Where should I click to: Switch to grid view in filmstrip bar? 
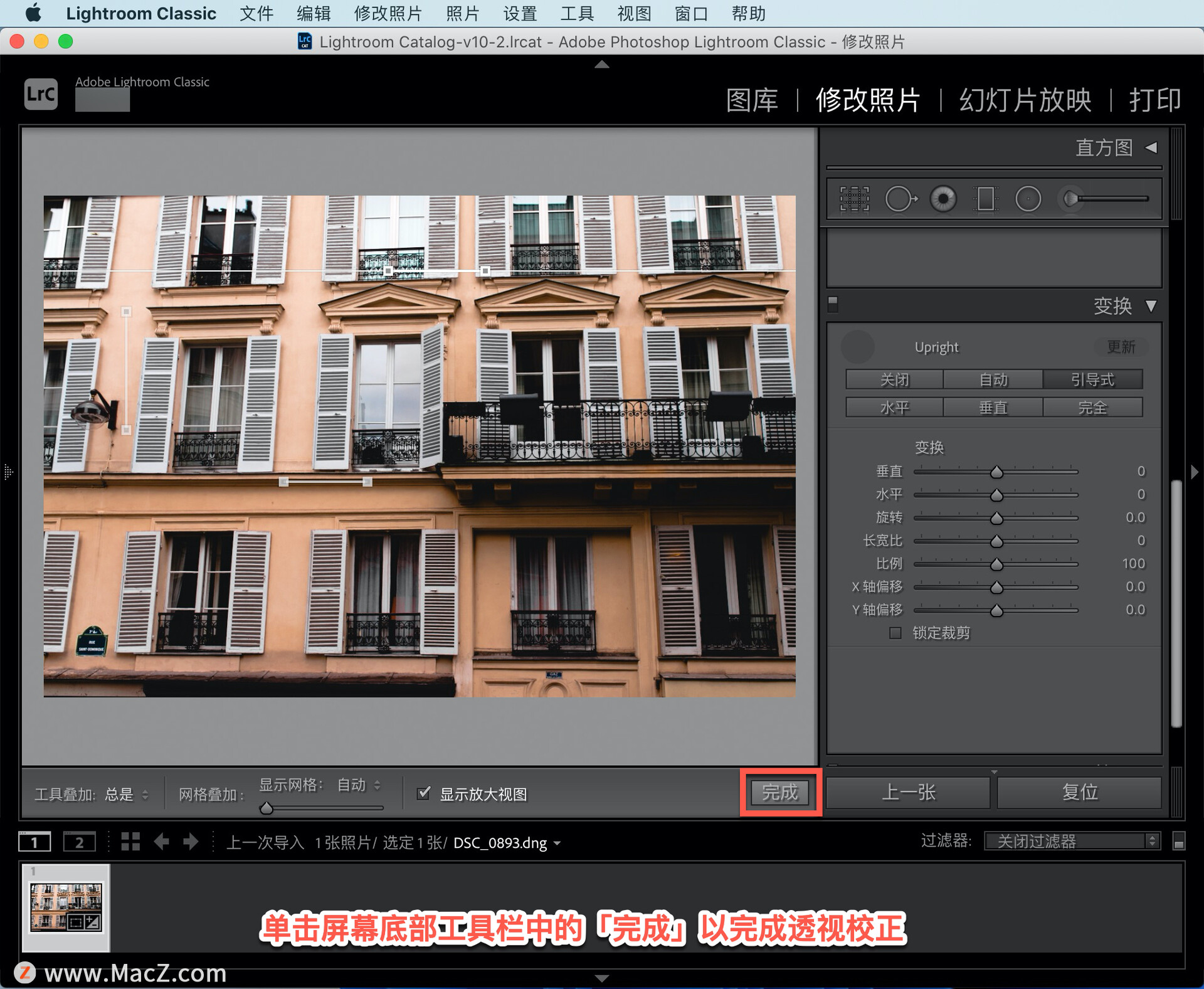(x=130, y=842)
